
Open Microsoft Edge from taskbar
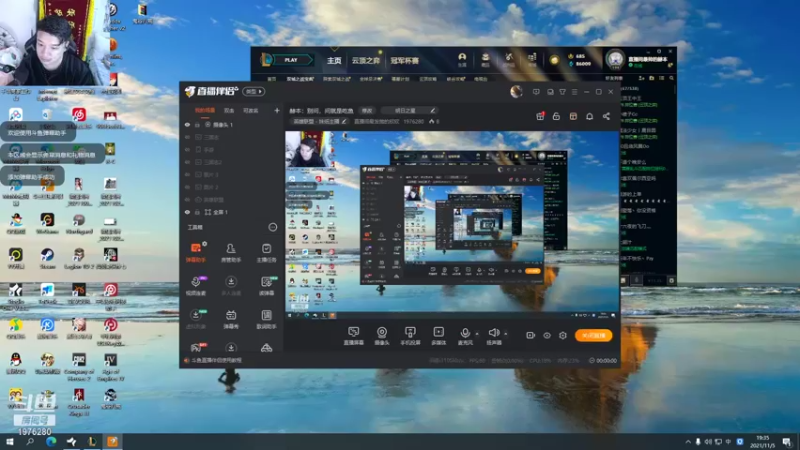(51, 442)
